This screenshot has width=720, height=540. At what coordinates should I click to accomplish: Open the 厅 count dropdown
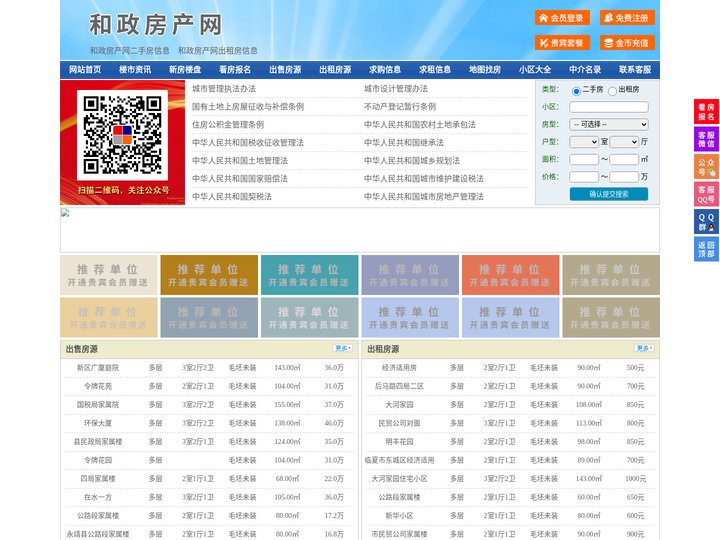624,142
